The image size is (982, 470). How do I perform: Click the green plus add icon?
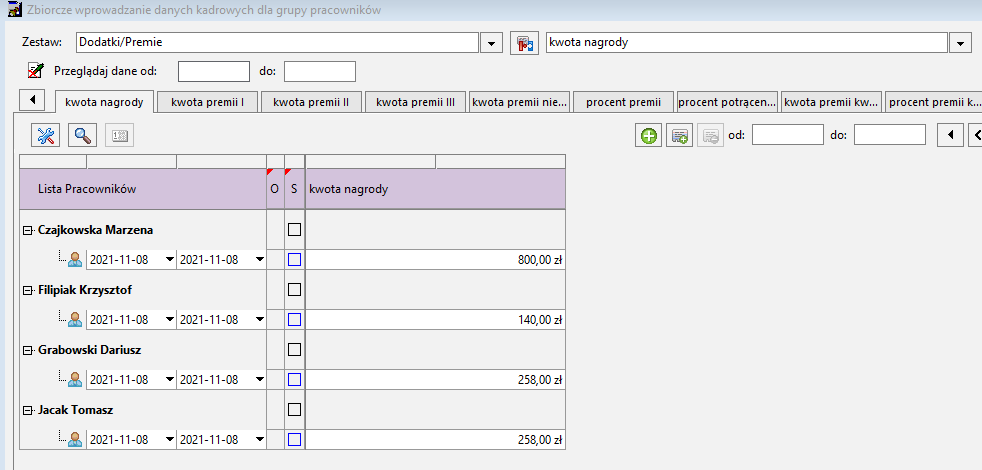click(649, 135)
